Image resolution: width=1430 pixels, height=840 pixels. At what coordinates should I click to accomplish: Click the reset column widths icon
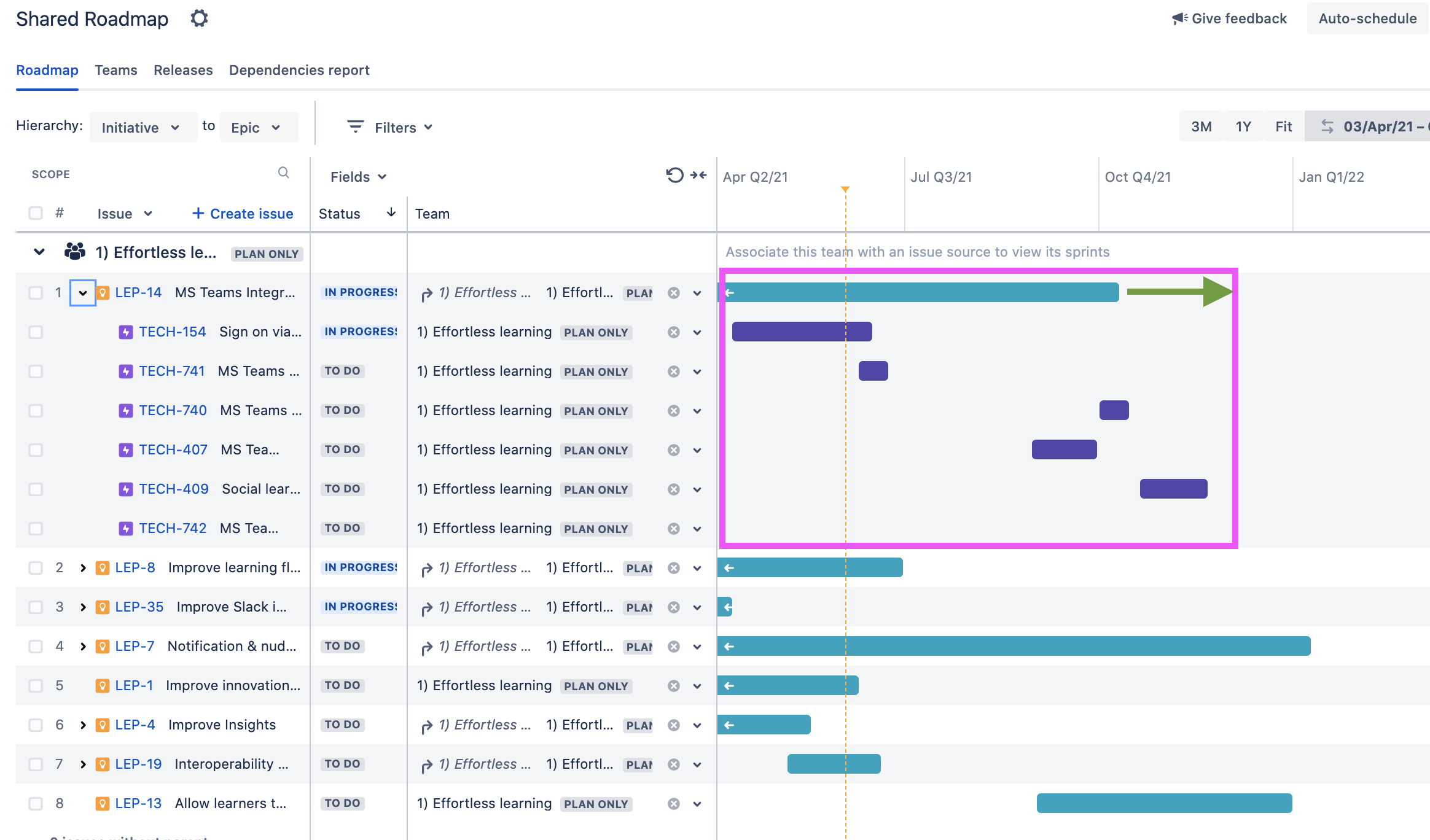(x=674, y=176)
